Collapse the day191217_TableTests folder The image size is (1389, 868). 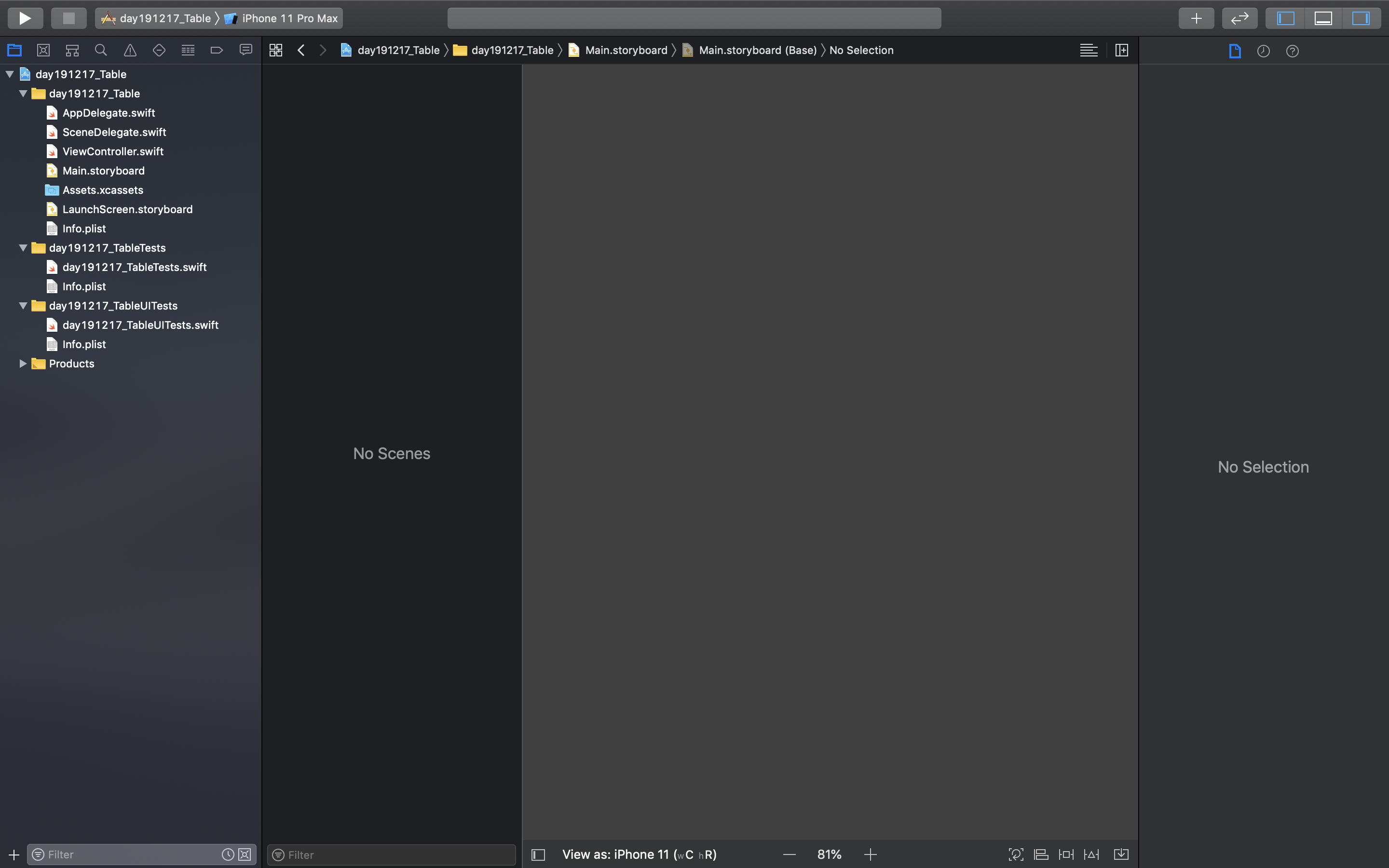coord(23,248)
